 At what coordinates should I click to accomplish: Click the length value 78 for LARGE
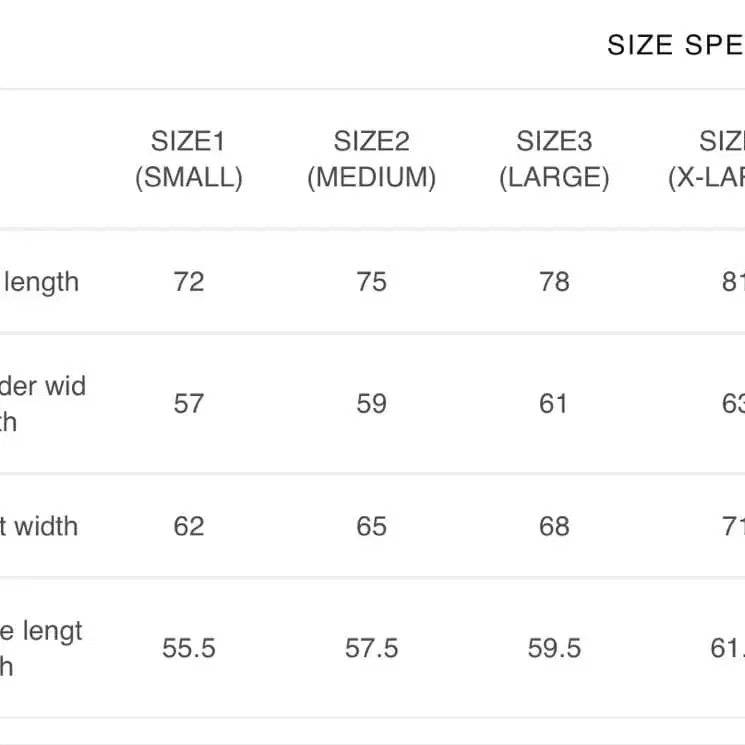(554, 282)
